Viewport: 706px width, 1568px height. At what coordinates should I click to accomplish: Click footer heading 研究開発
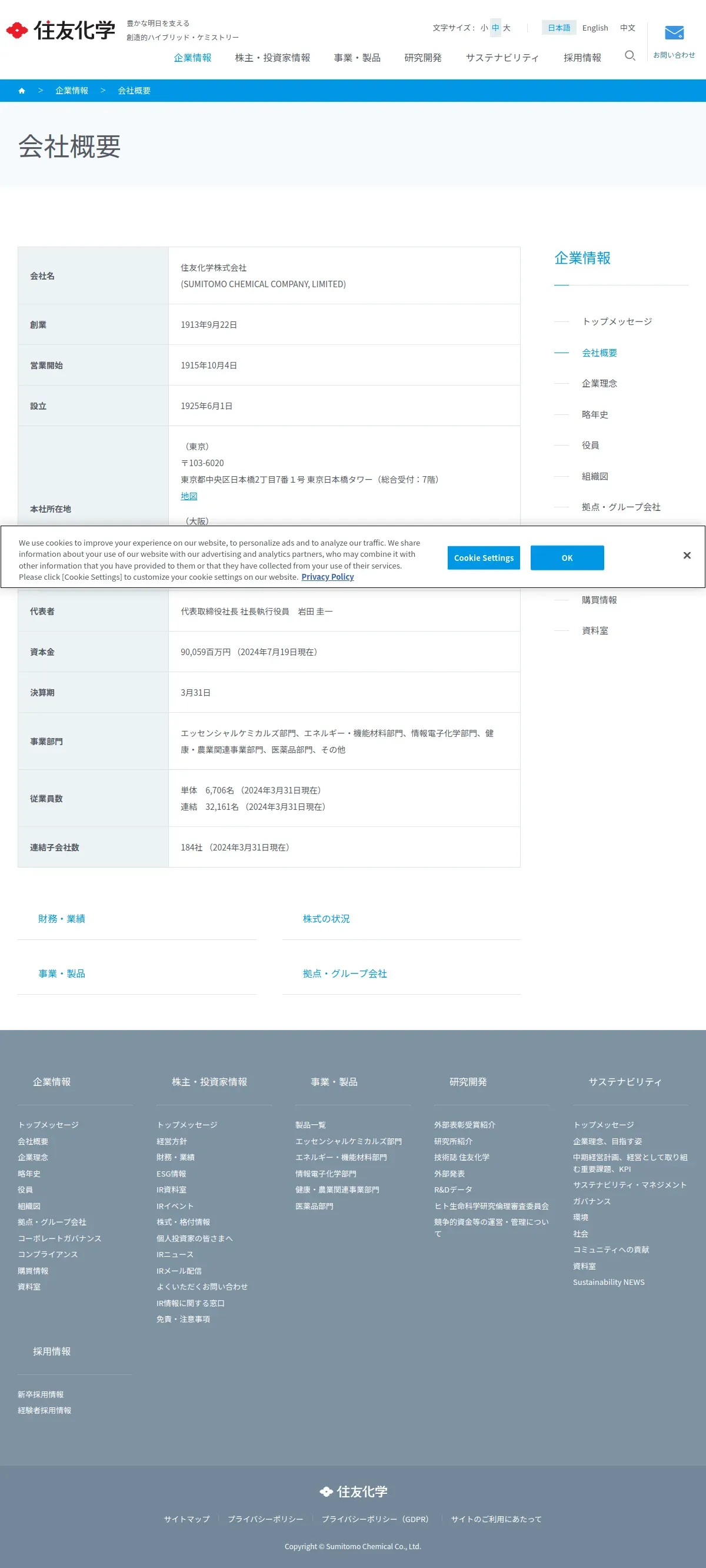[x=468, y=1082]
